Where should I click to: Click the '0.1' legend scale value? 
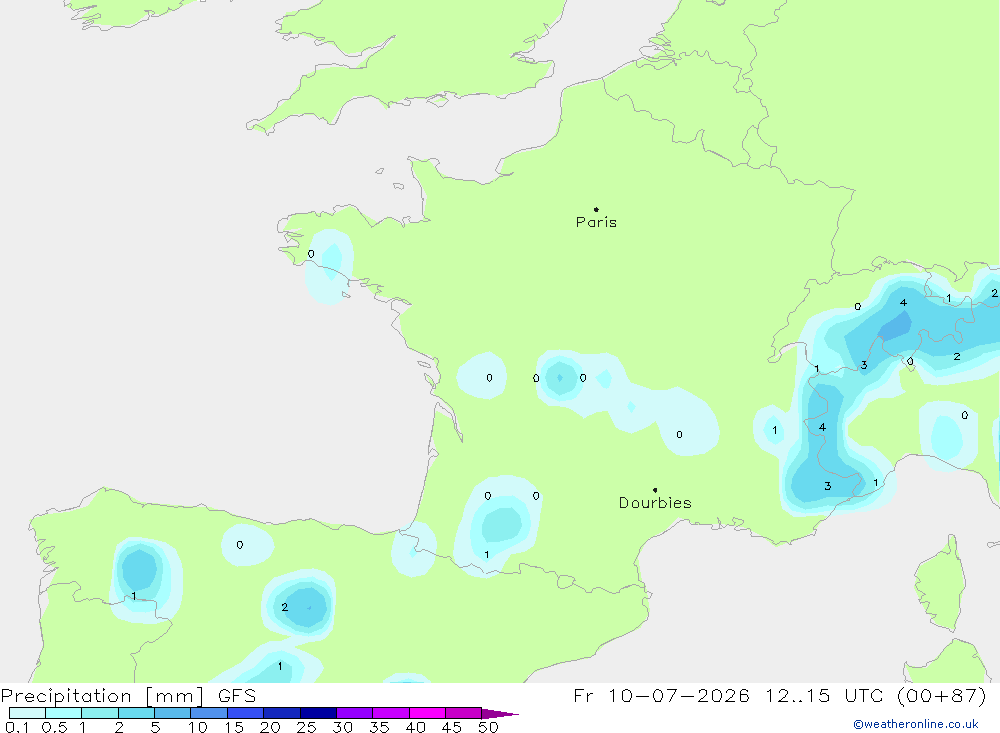(17, 727)
